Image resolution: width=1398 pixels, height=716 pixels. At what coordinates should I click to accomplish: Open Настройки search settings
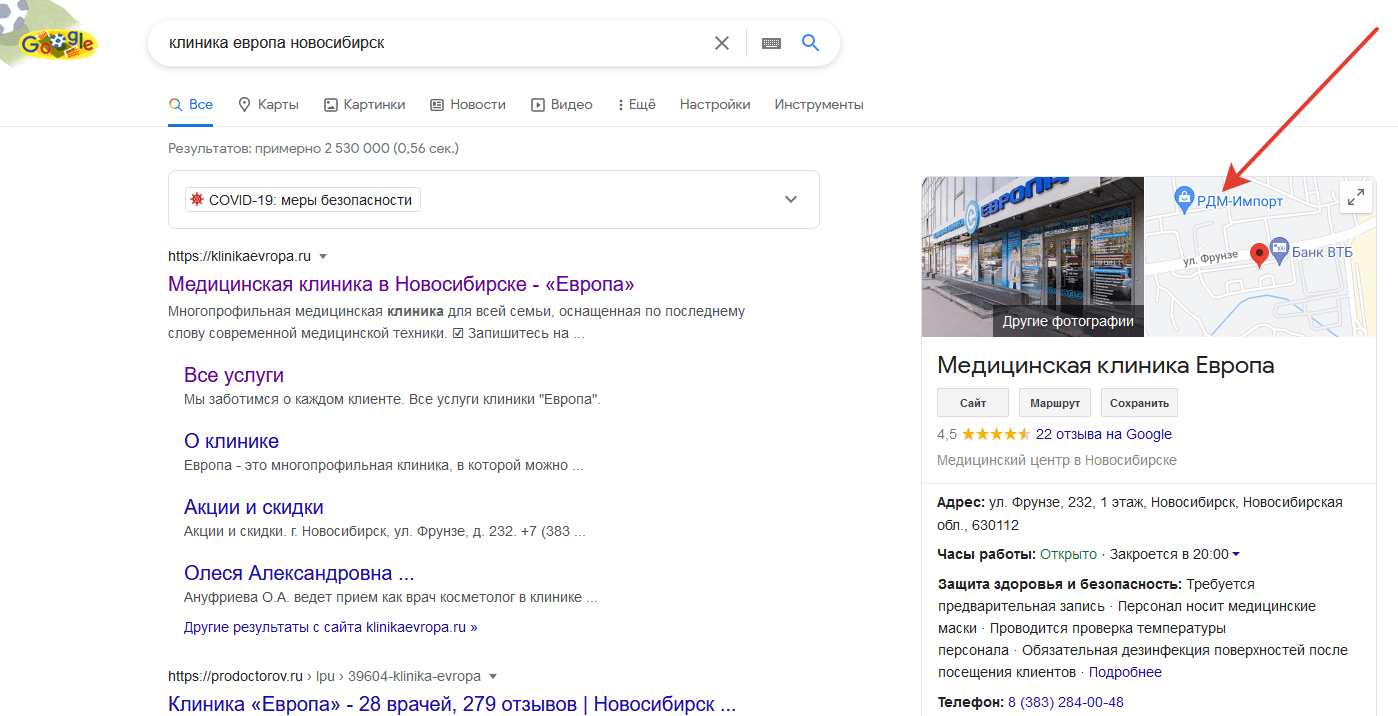(x=715, y=104)
